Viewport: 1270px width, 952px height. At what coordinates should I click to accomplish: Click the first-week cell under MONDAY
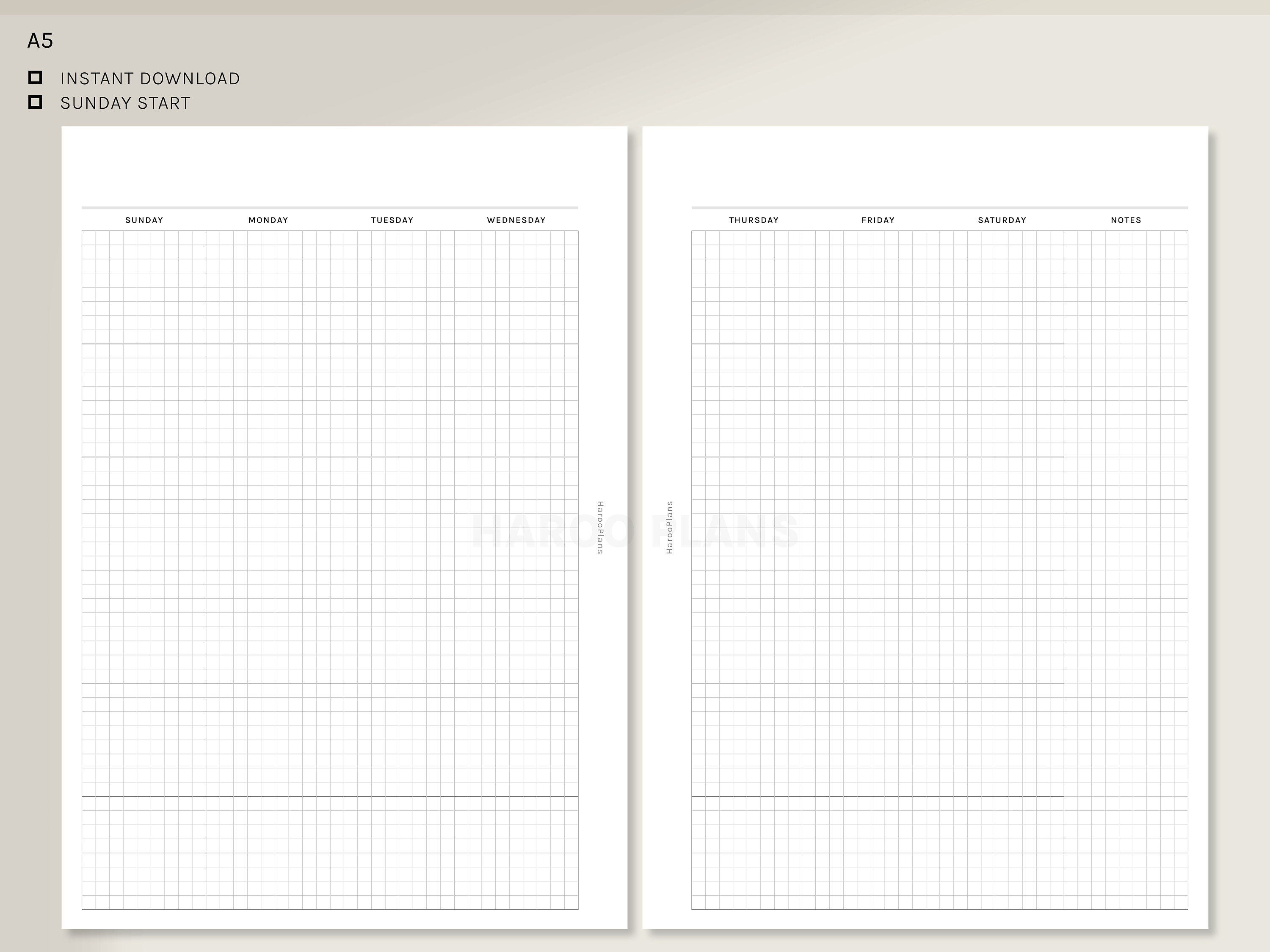click(x=268, y=287)
